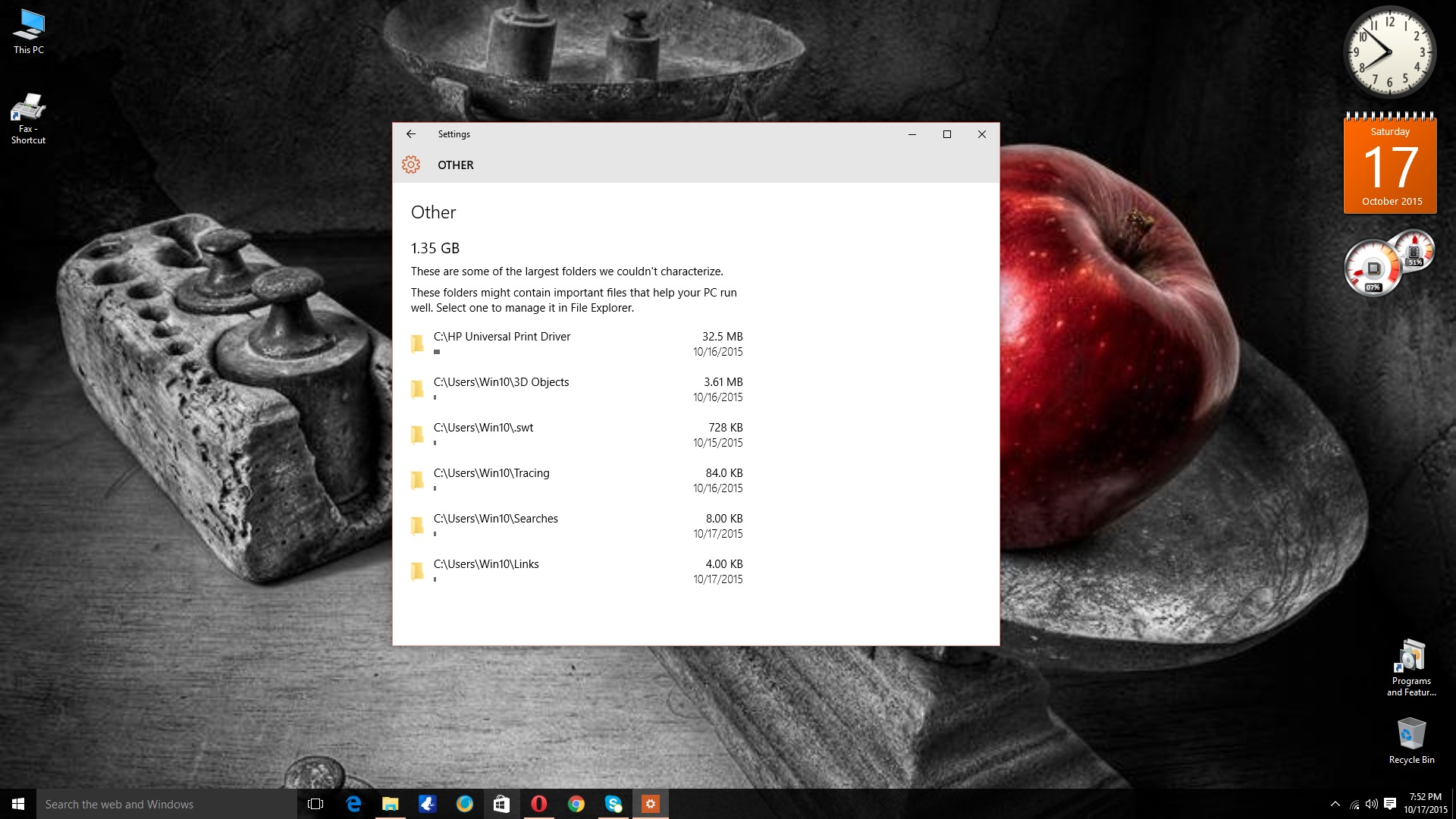Viewport: 1456px width, 819px height.
Task: Open Google Chrome from the taskbar
Action: 576,804
